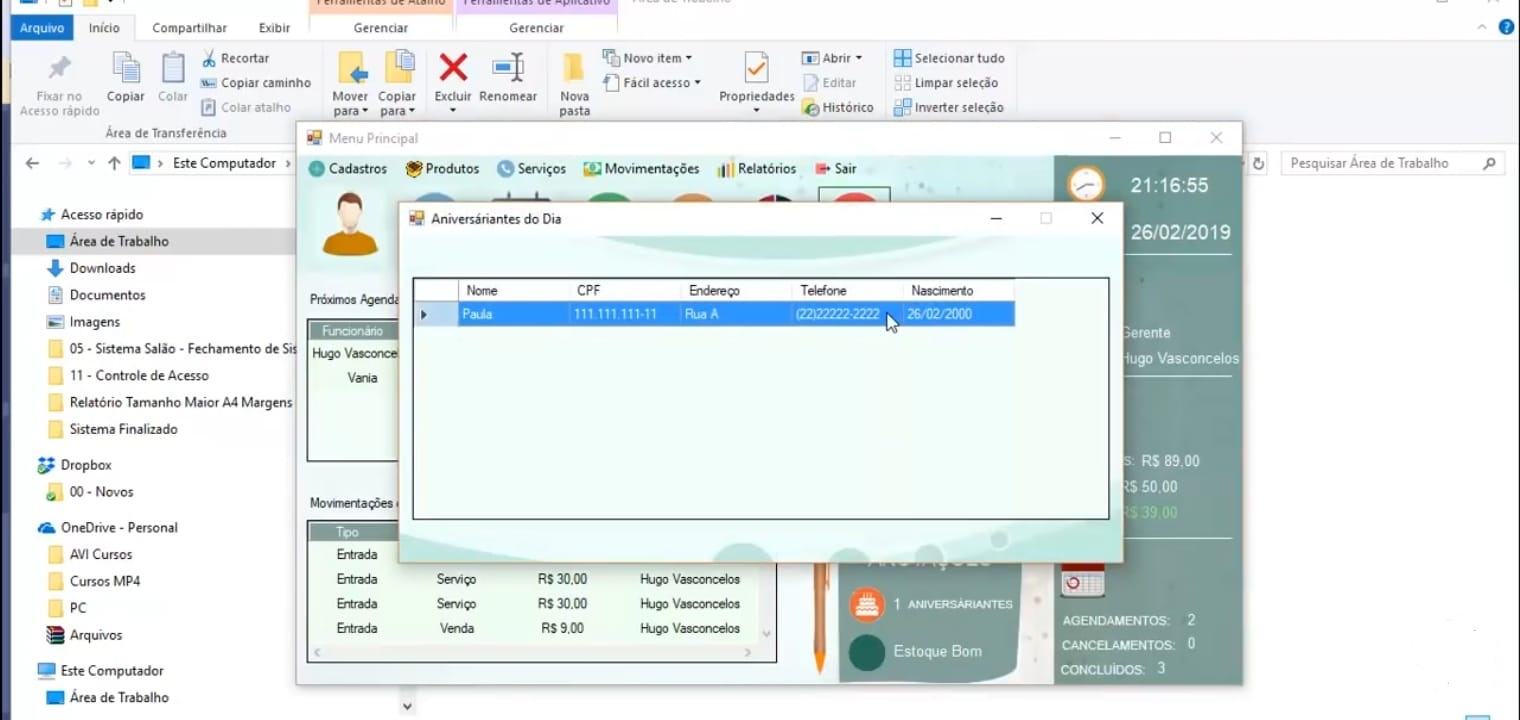The image size is (1520, 720).
Task: Open the Movimentações menu
Action: (641, 169)
